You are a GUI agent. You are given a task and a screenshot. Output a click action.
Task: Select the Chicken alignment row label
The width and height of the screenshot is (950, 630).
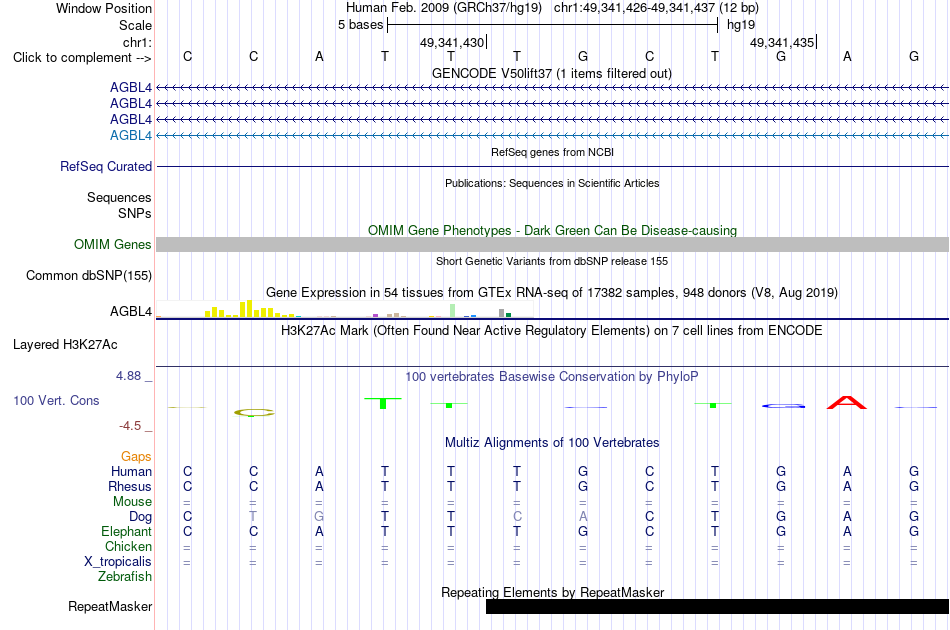tap(128, 546)
